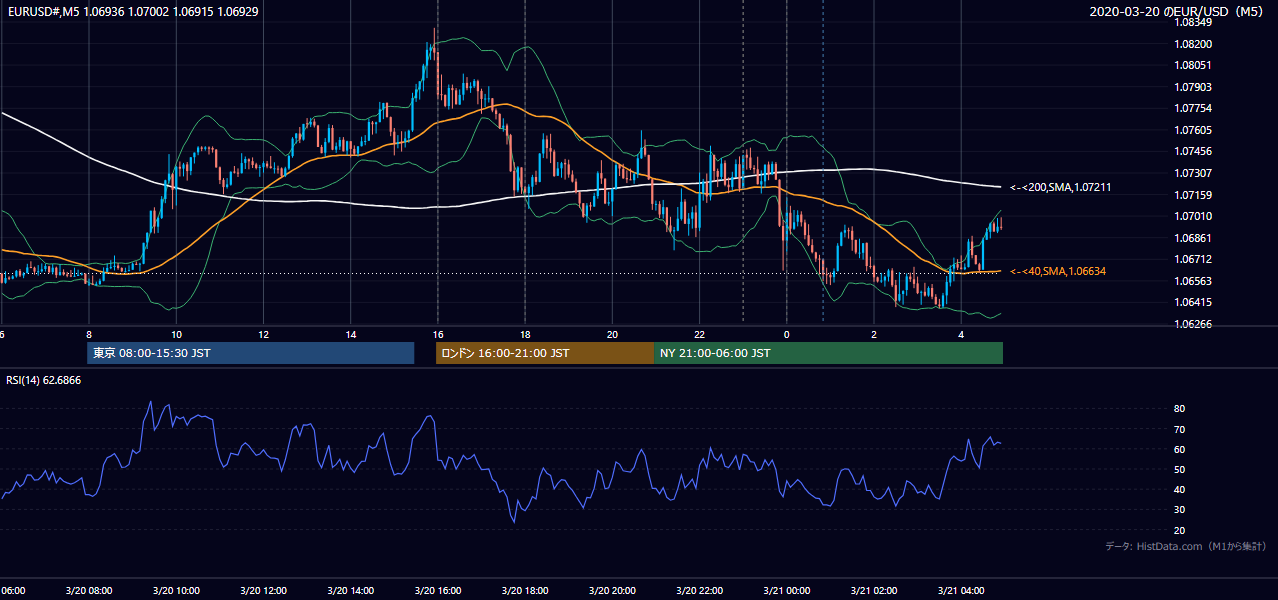The width and height of the screenshot is (1278, 600).
Task: Click hour axis label 10 under price chart
Action: pos(176,334)
